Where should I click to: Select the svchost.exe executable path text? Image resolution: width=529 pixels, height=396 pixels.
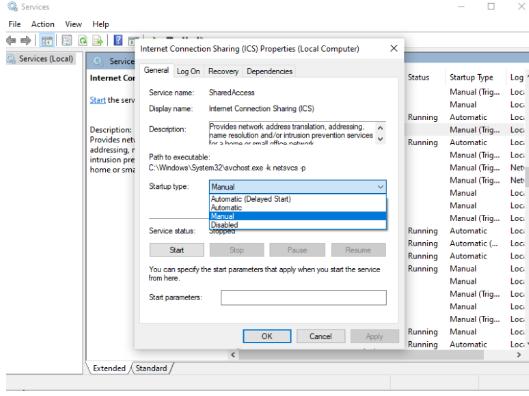coord(227,168)
